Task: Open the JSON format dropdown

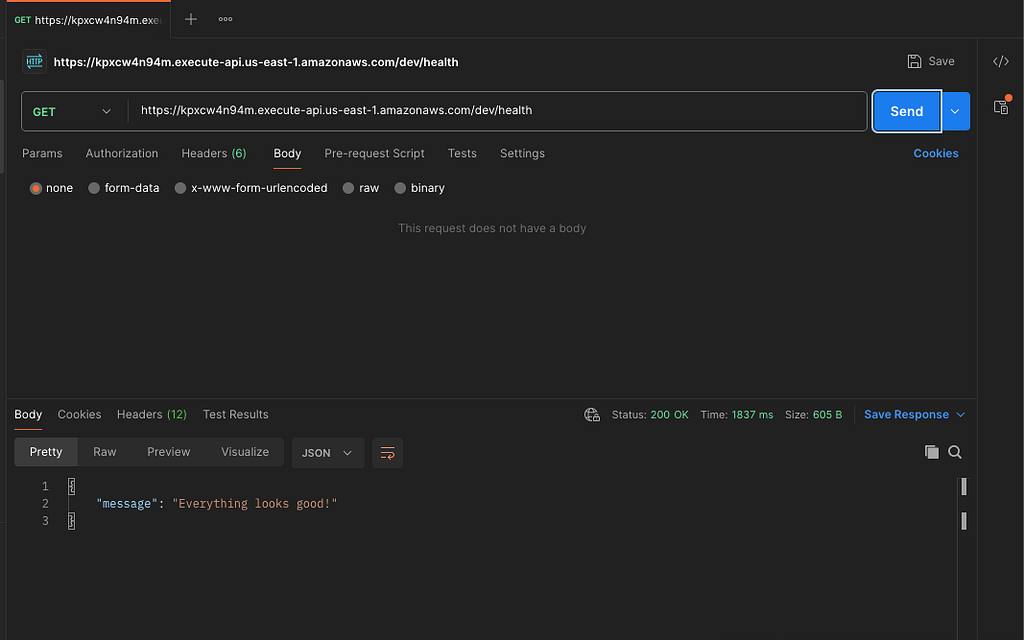Action: [x=327, y=453]
